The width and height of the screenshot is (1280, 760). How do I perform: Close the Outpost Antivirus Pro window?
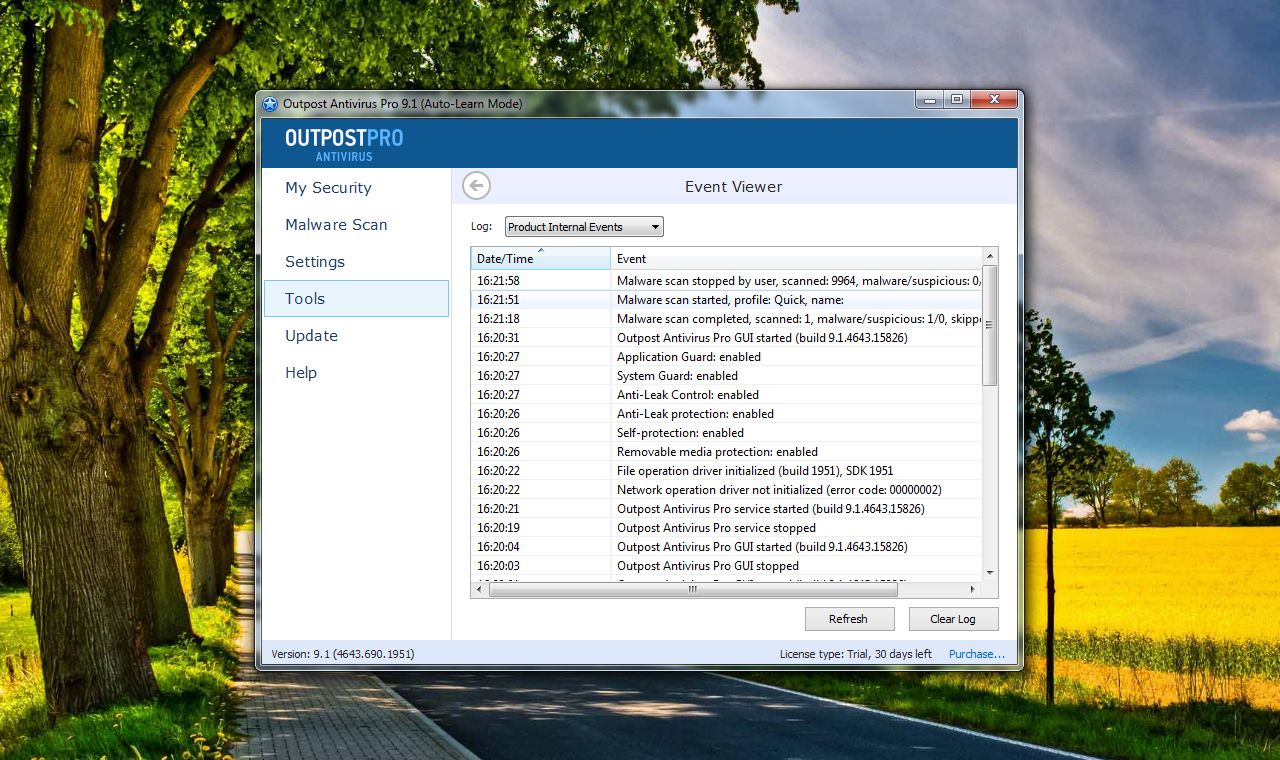tap(994, 99)
